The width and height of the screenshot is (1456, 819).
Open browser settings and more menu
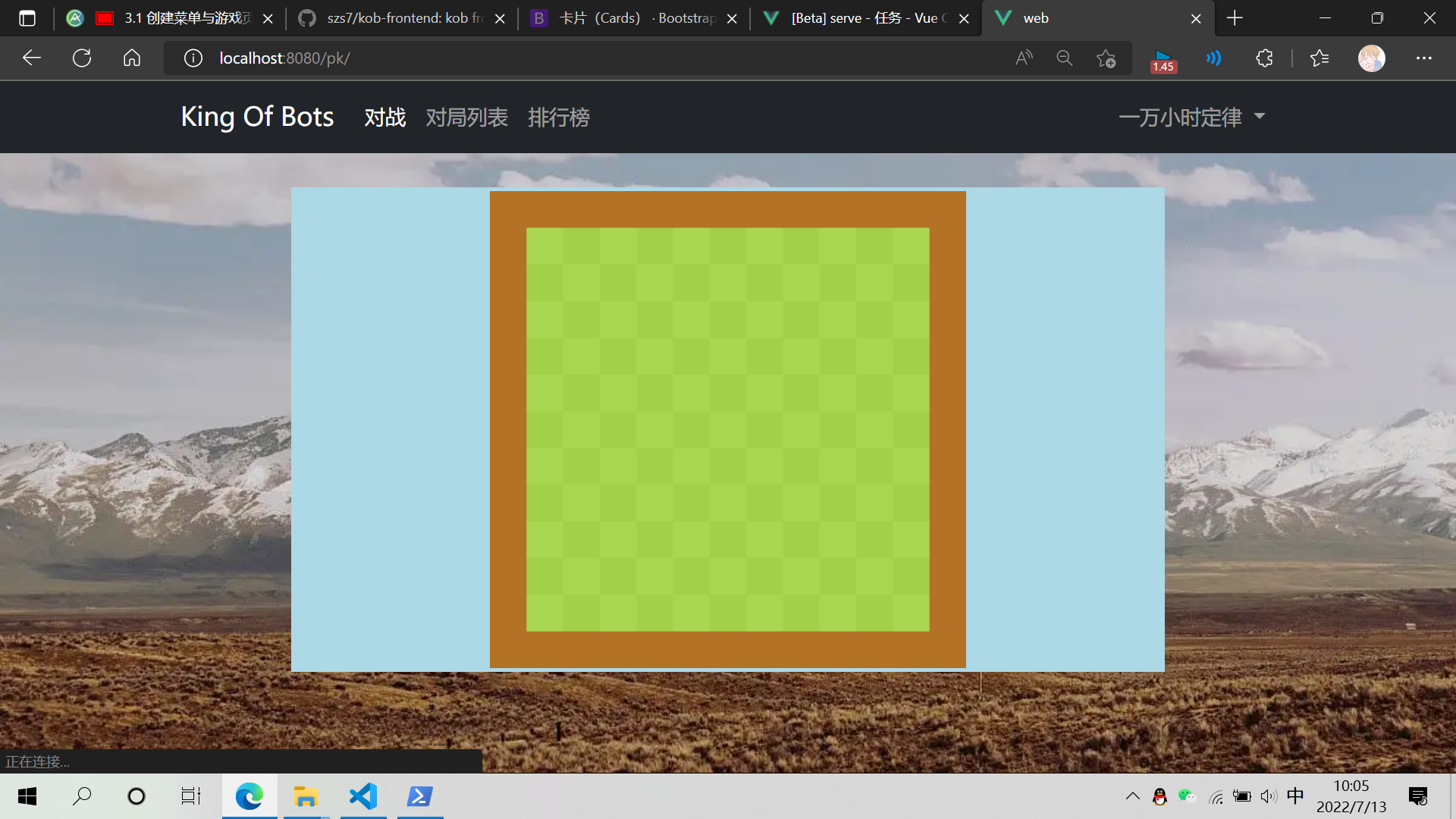pos(1424,58)
